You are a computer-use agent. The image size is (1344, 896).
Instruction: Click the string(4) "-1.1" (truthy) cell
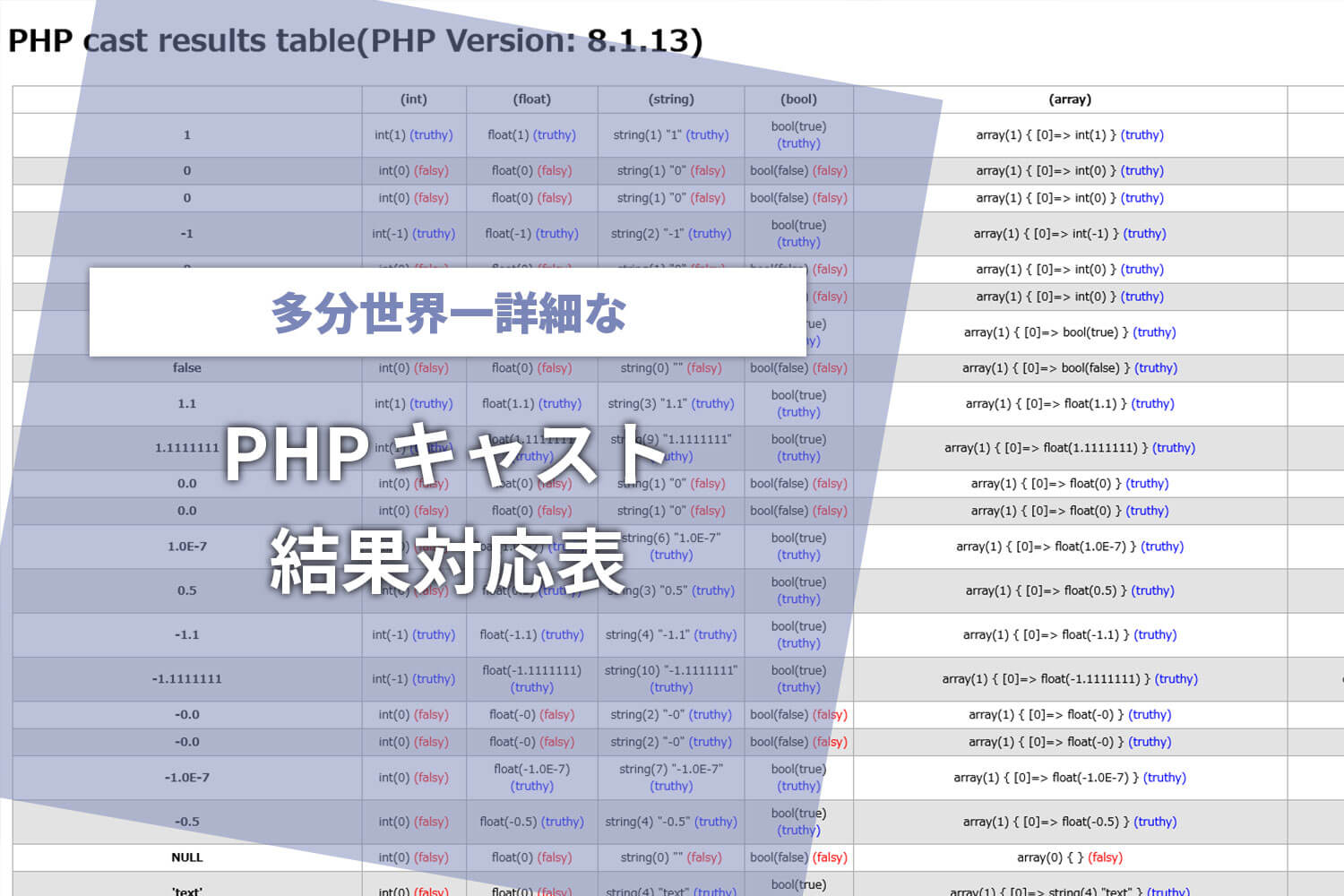(x=671, y=635)
